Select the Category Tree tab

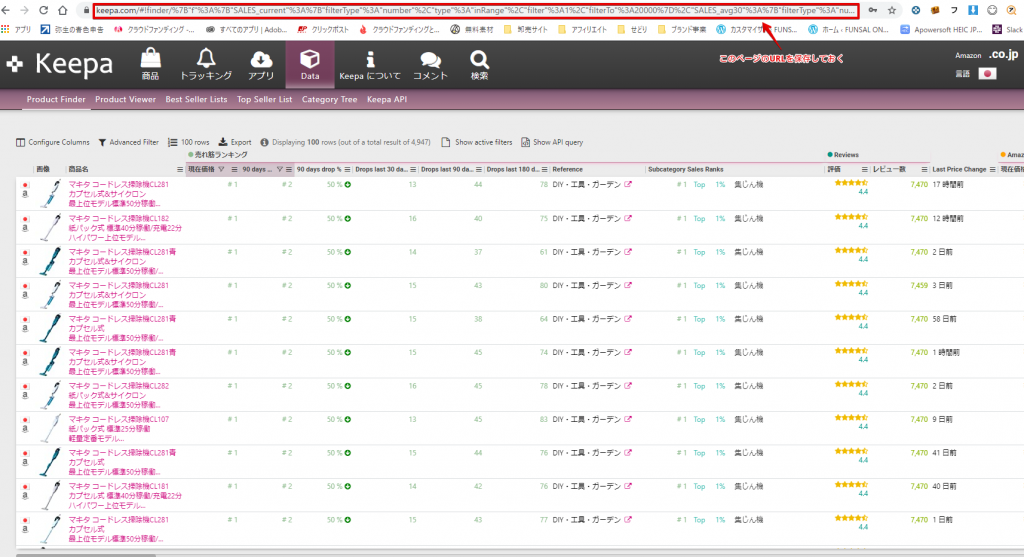click(329, 100)
